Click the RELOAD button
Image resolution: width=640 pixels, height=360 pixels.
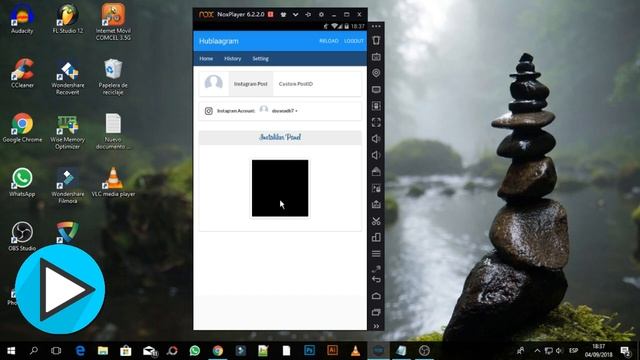point(329,41)
